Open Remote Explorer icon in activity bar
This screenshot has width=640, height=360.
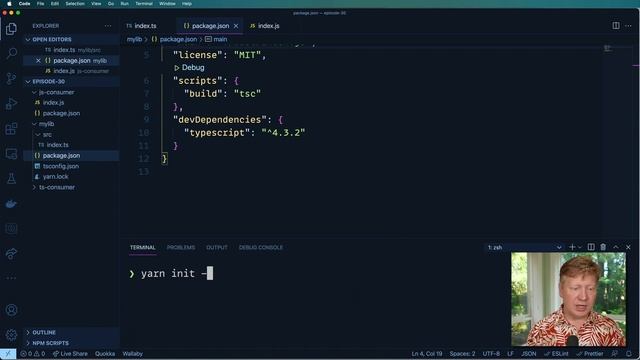coord(11,153)
